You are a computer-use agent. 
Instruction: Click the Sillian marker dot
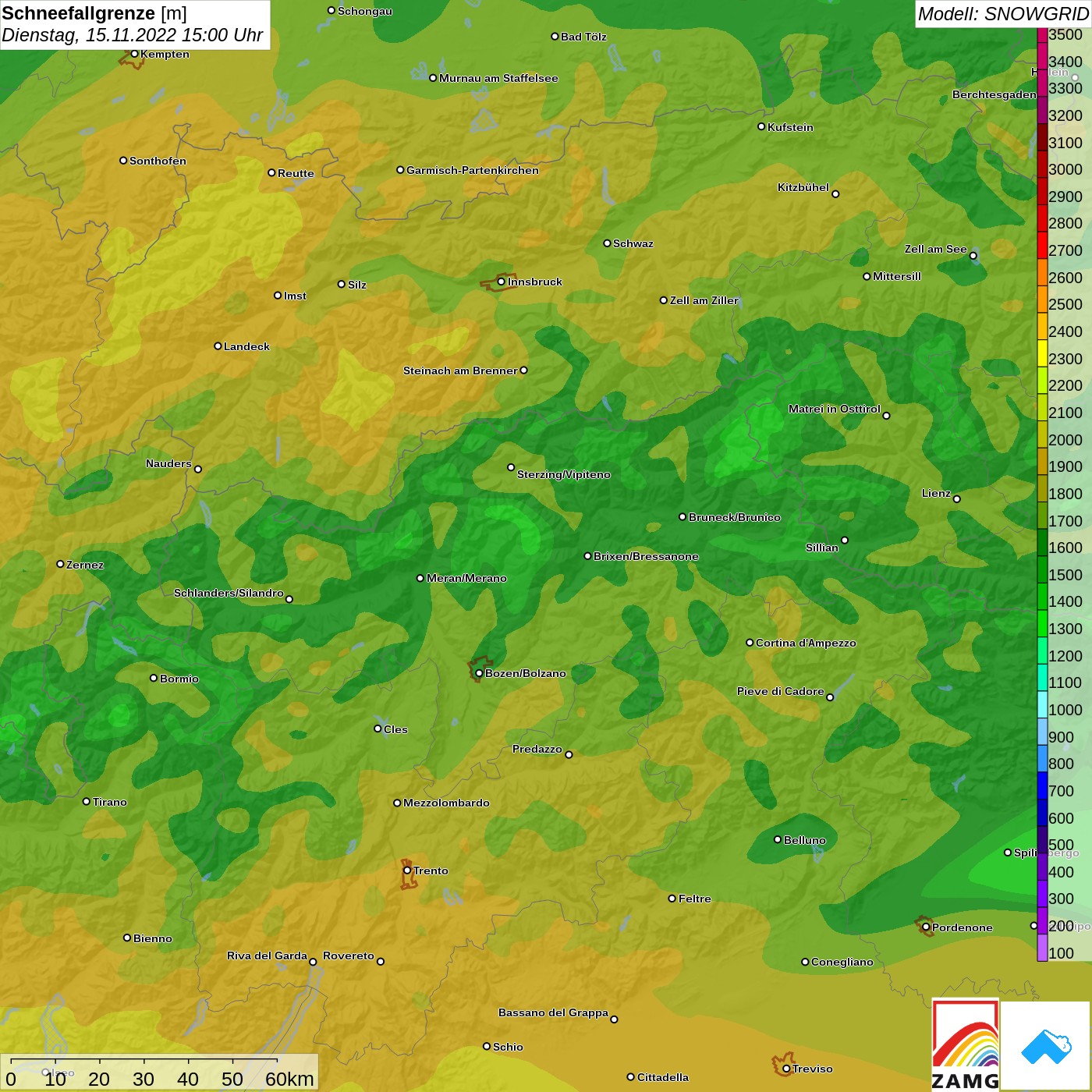[x=845, y=540]
